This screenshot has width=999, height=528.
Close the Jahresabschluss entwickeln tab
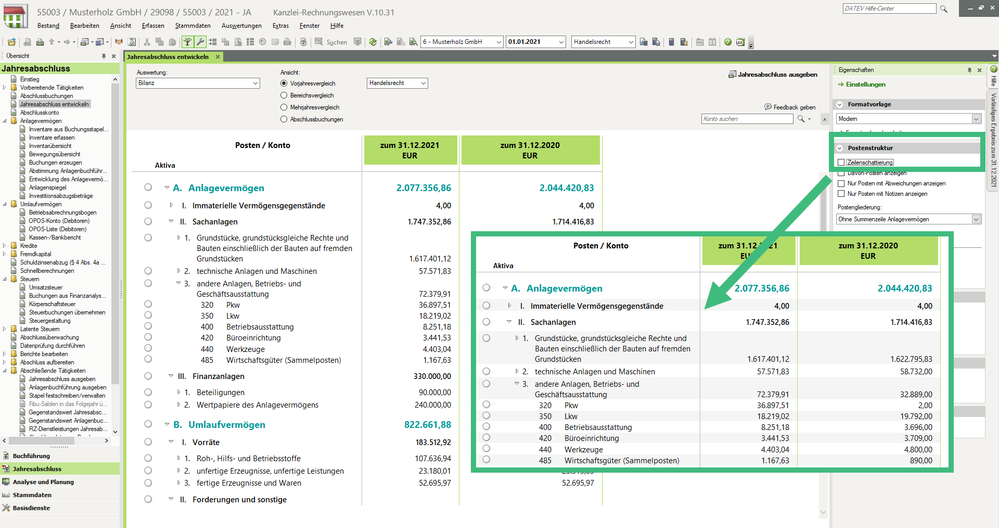pyautogui.click(x=217, y=57)
